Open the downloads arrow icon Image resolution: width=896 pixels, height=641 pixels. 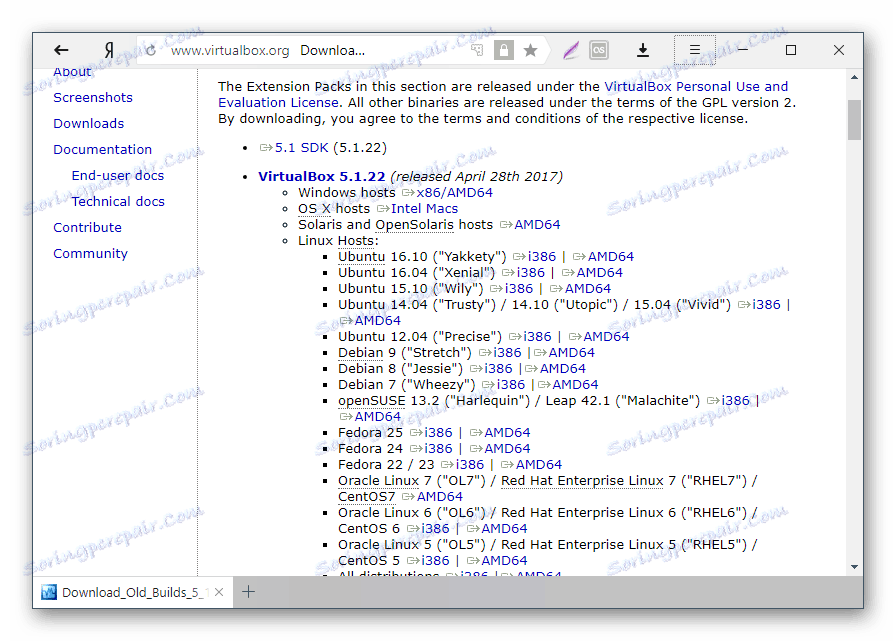click(643, 50)
